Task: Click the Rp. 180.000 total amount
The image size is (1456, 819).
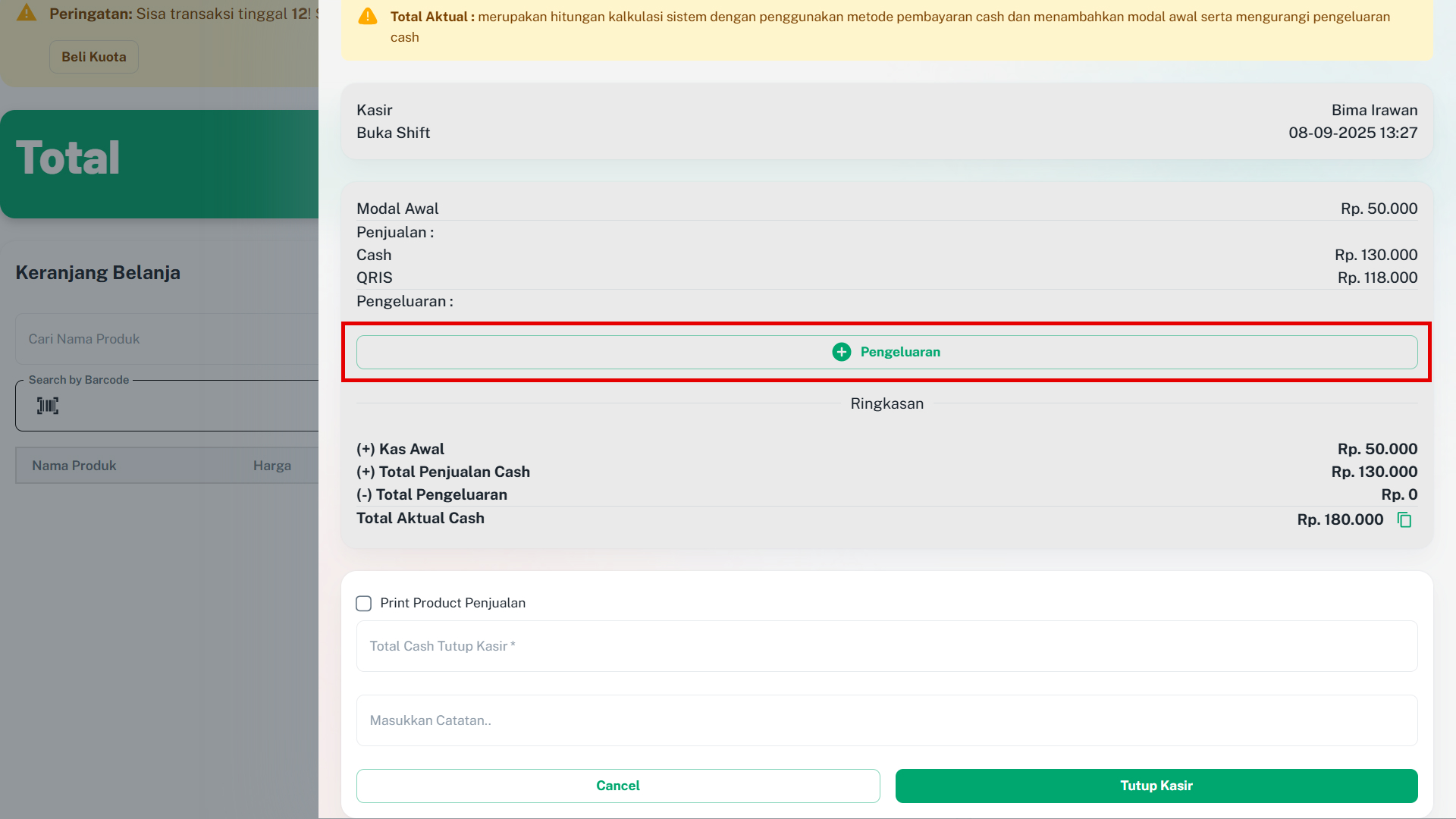Action: 1340,519
